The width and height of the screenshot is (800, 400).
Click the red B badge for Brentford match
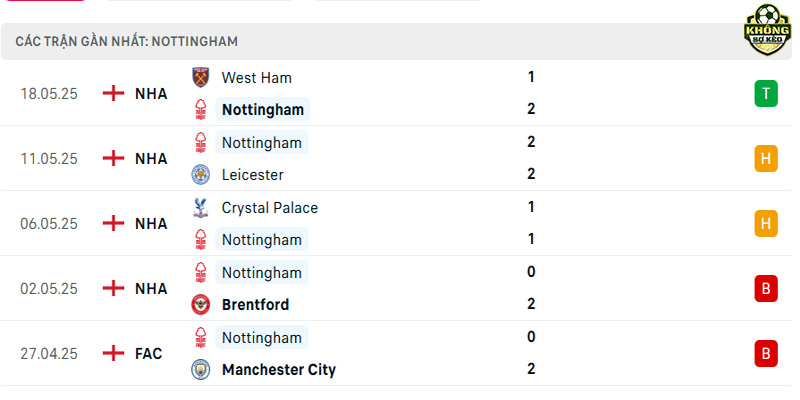(766, 289)
